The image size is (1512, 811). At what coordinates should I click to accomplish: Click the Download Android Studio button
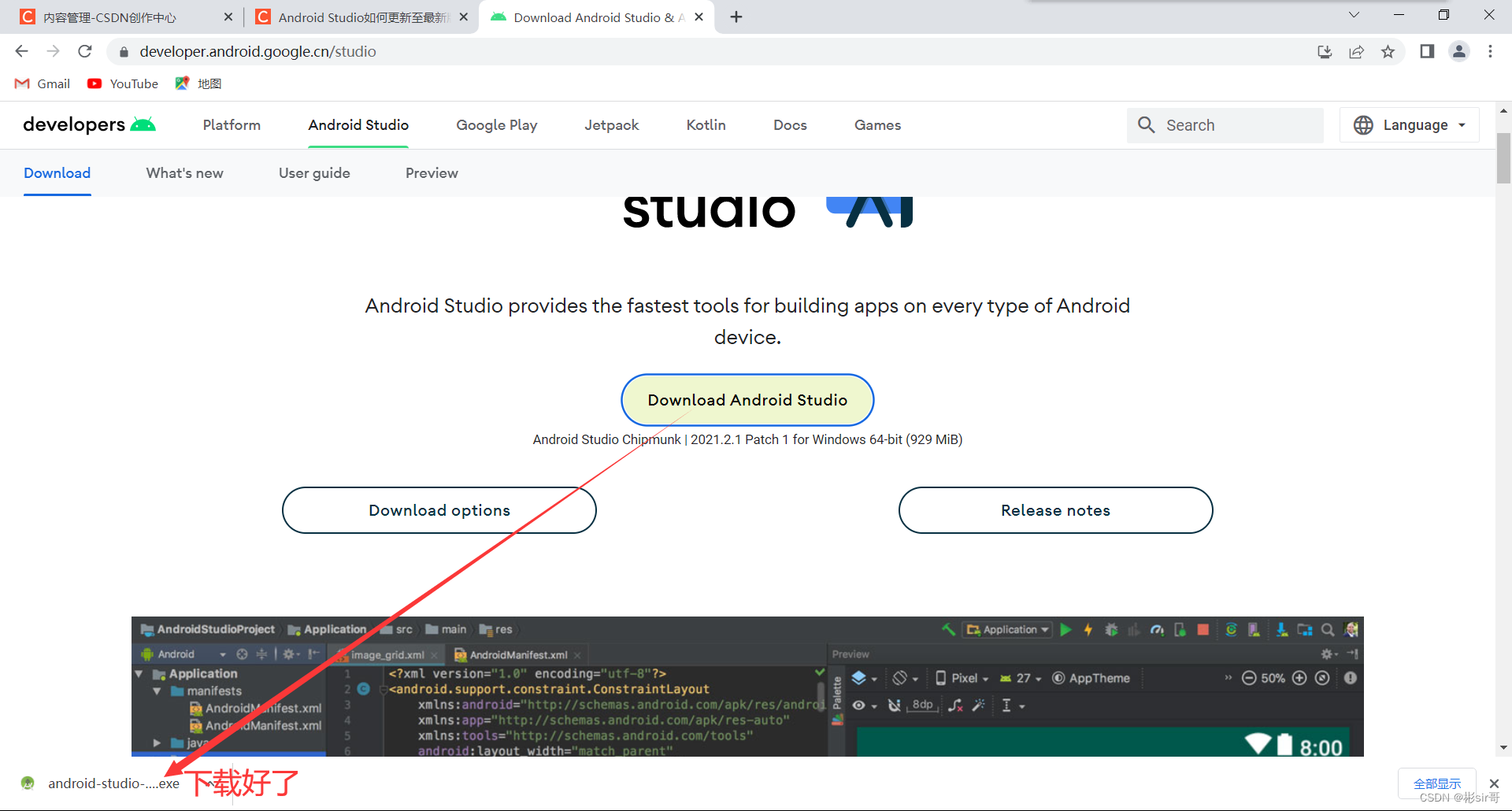tap(747, 400)
